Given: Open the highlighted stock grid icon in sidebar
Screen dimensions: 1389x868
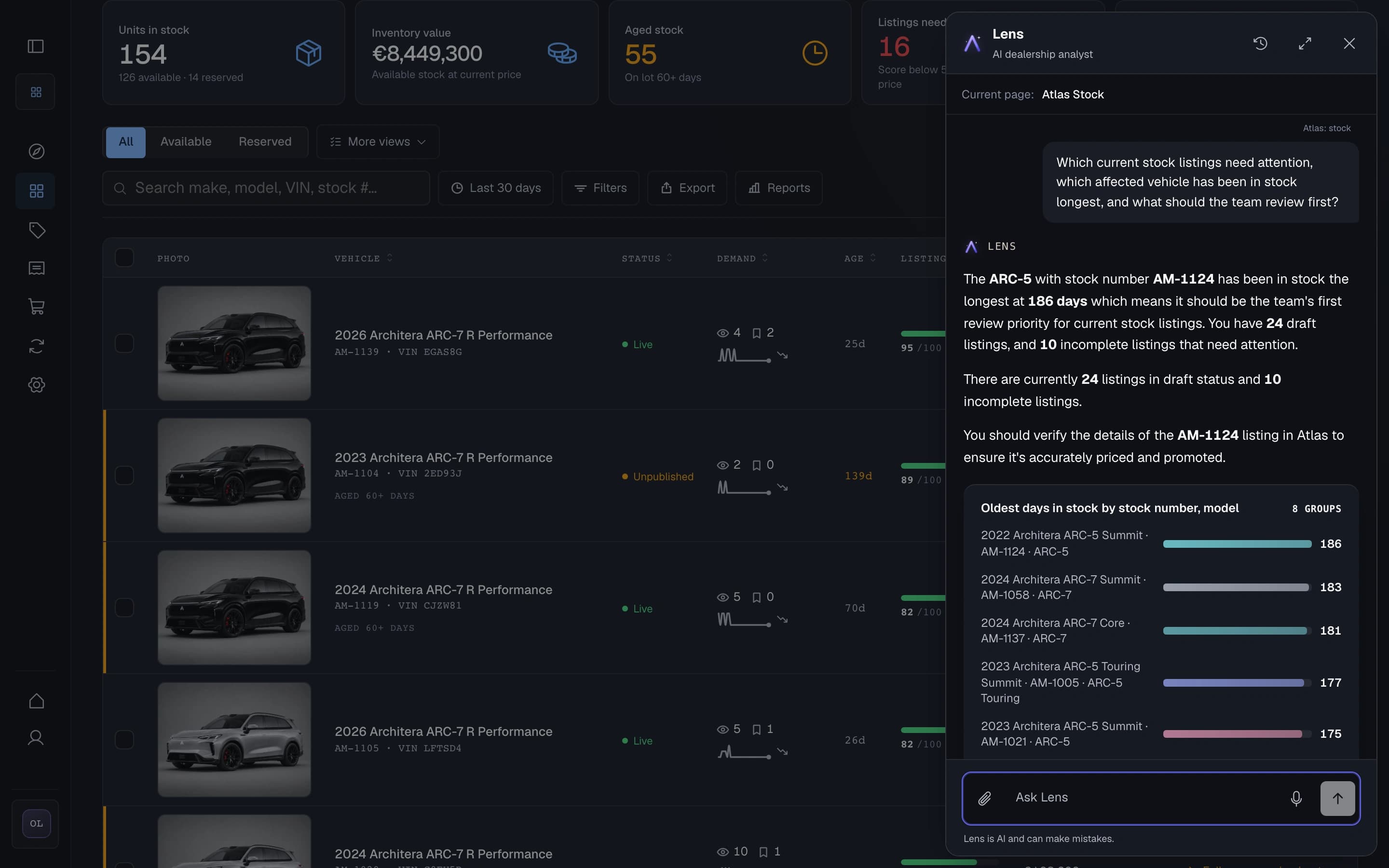Looking at the screenshot, I should coord(36,191).
